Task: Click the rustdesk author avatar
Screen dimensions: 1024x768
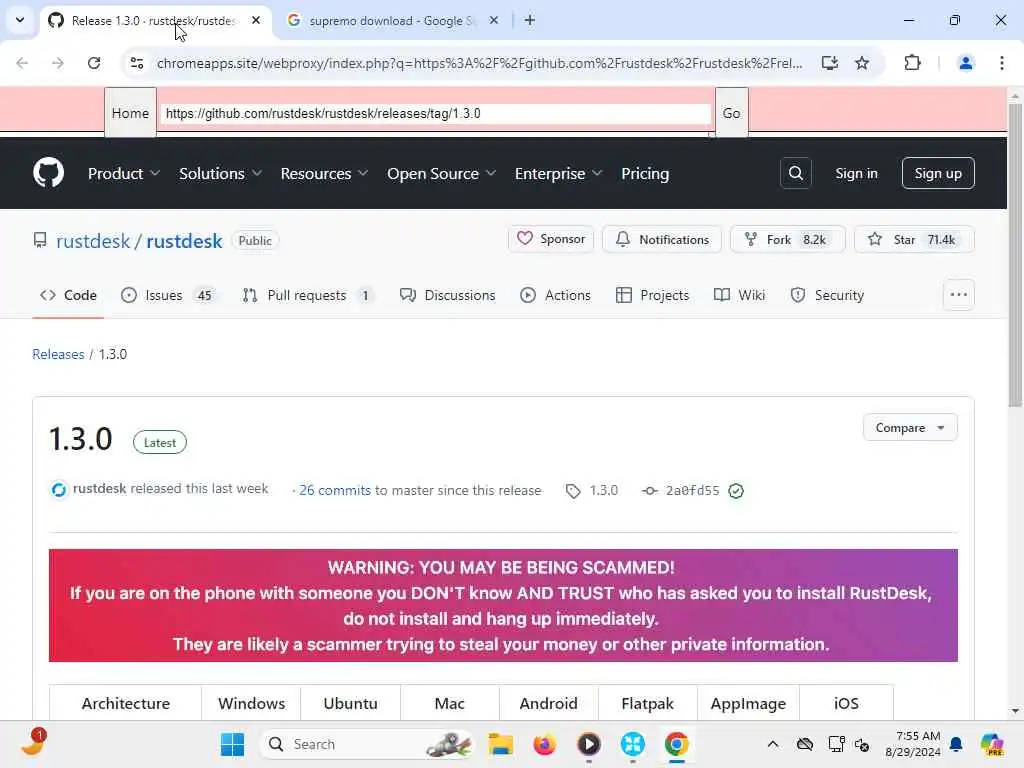Action: (x=59, y=489)
